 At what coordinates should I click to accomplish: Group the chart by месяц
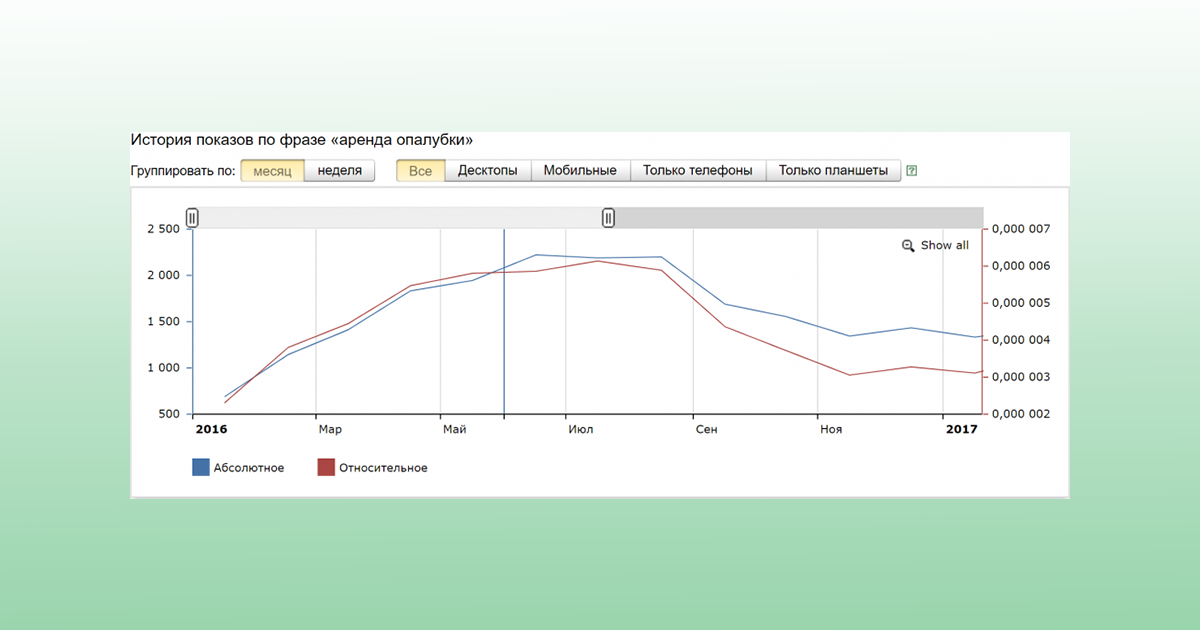coord(272,171)
